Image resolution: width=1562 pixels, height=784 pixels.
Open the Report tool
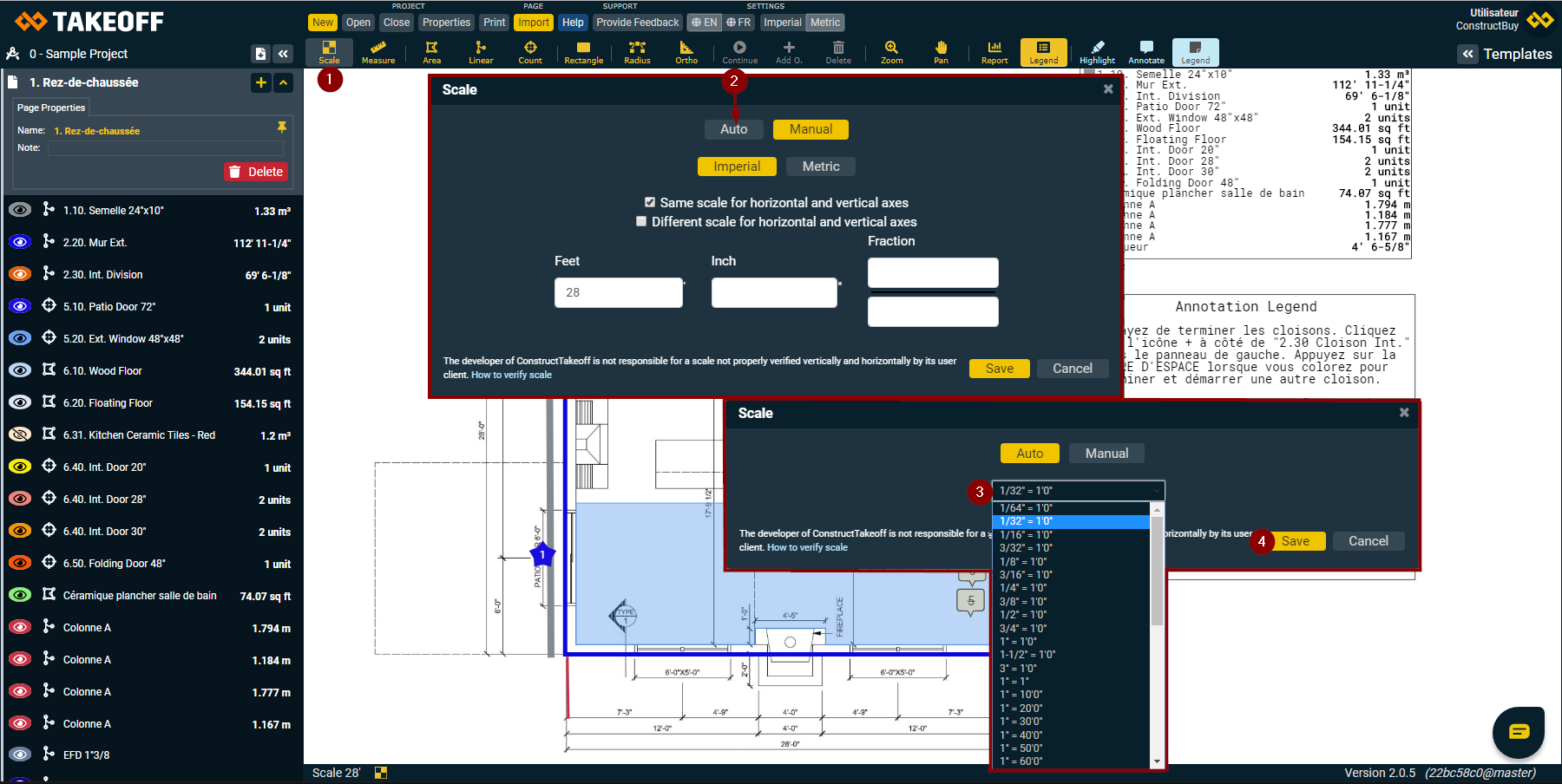[x=994, y=52]
